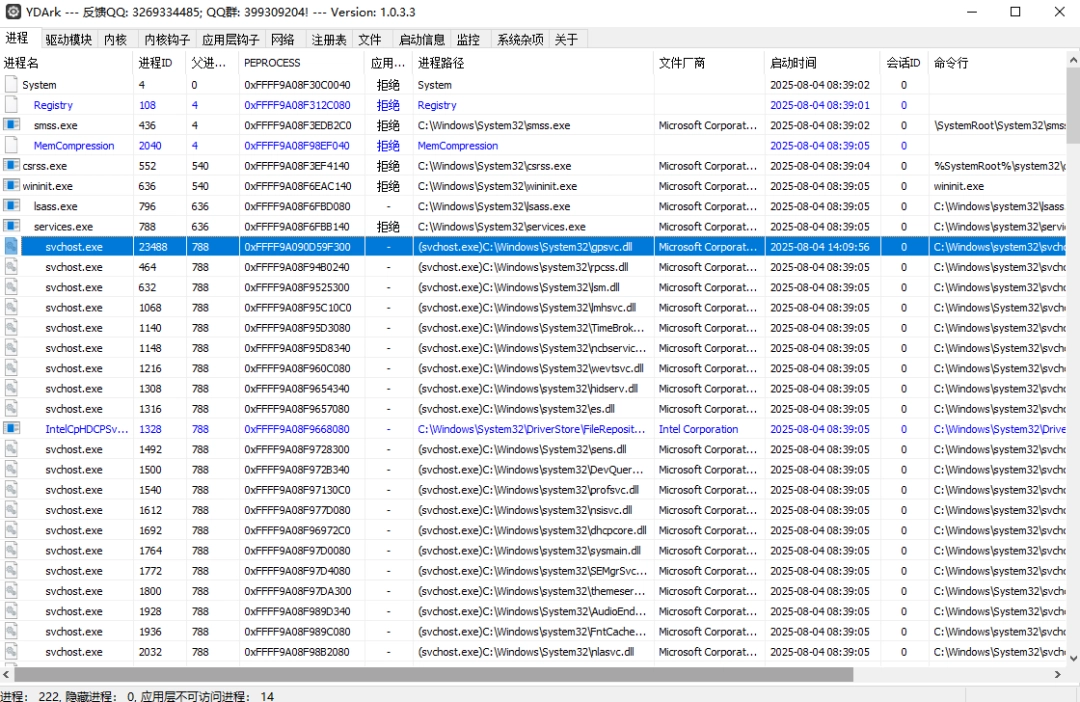Sort by the 启动时间 column header
The height and width of the screenshot is (702, 1080).
click(793, 63)
